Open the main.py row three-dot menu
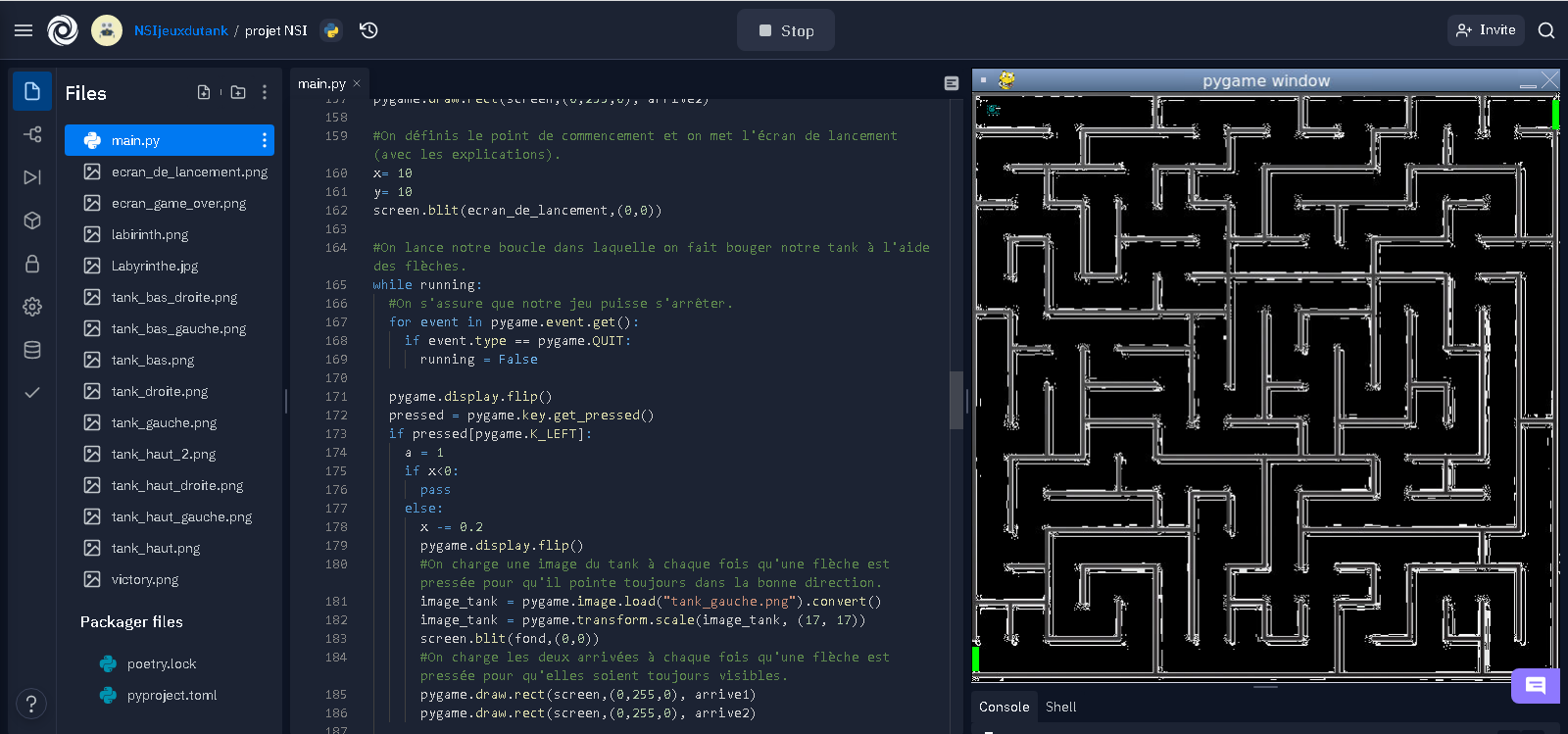This screenshot has width=1568, height=734. tap(265, 140)
